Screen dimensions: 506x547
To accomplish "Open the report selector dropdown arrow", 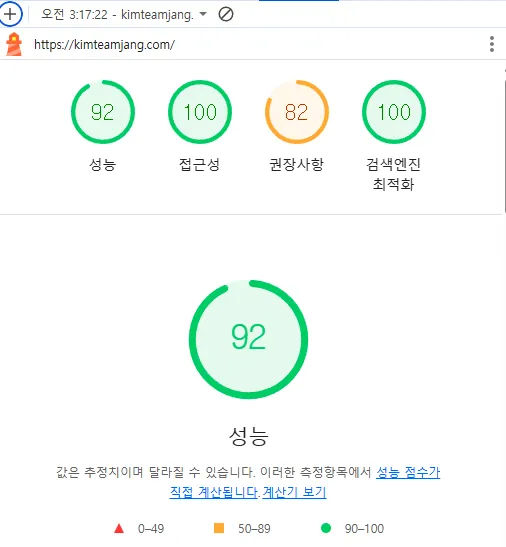I will [x=203, y=14].
